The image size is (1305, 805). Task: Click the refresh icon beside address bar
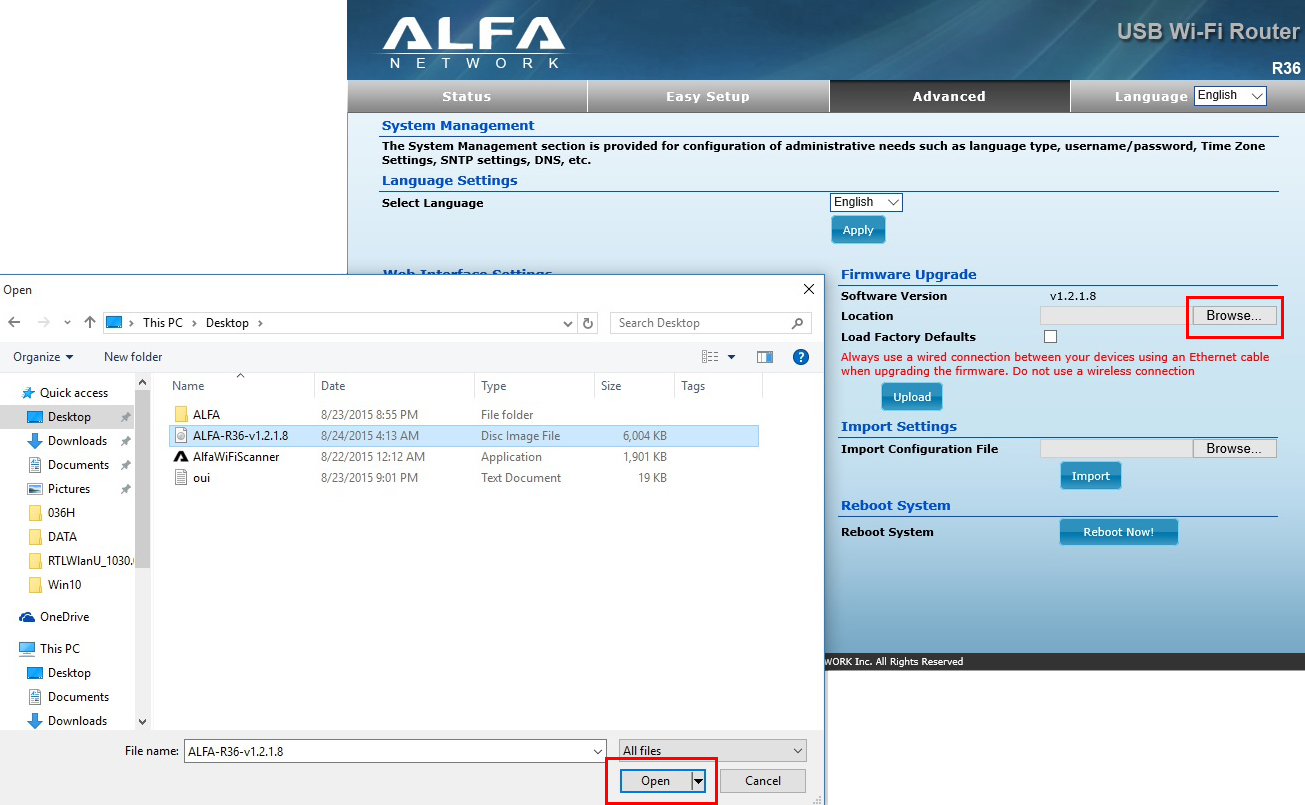588,323
